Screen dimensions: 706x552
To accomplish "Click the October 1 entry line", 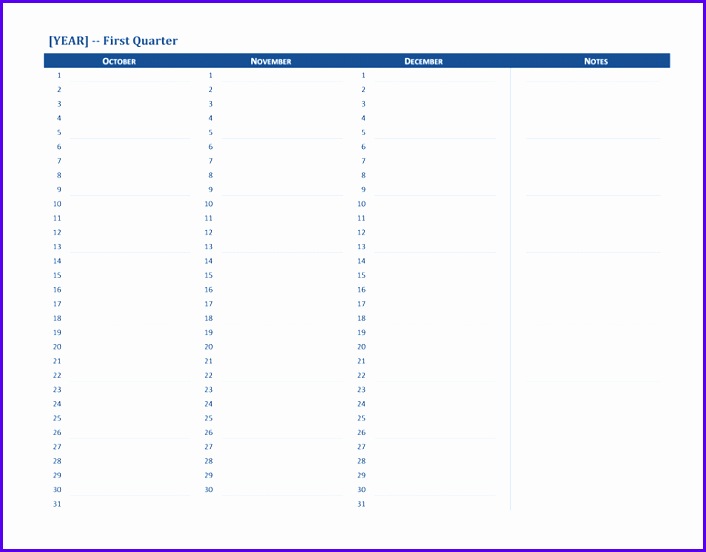I will coord(128,76).
